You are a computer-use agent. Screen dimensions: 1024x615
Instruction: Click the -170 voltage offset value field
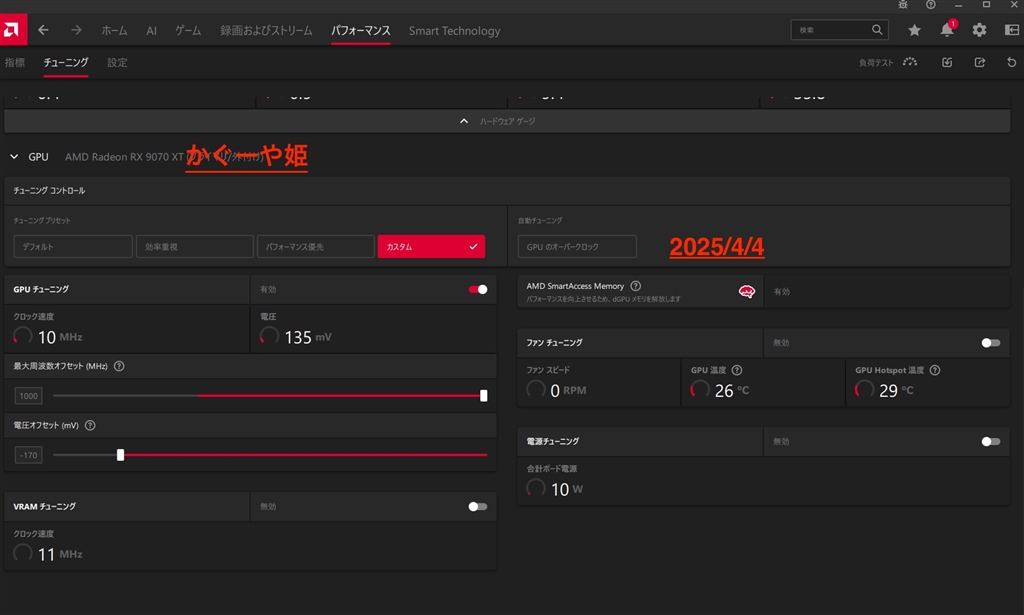[28, 455]
